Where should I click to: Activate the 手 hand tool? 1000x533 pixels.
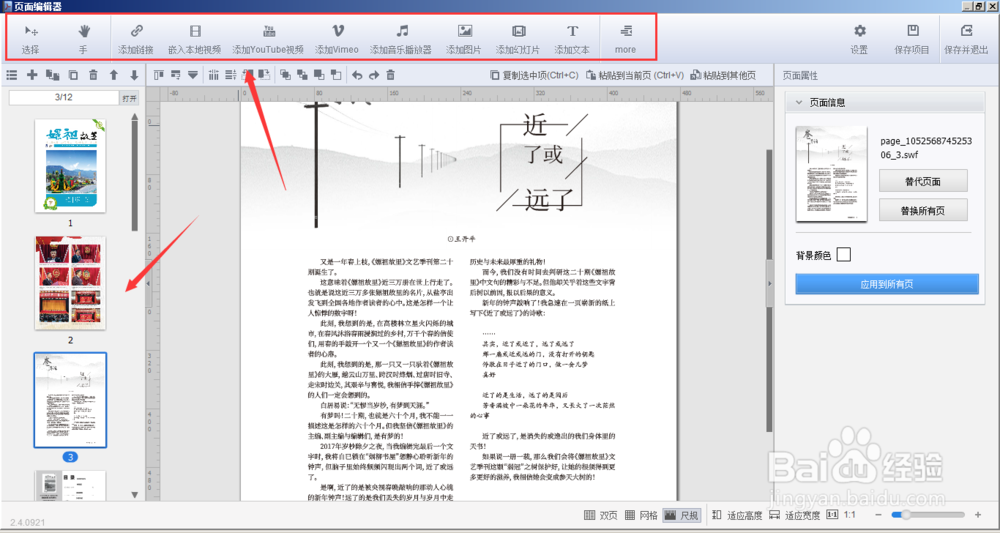click(84, 38)
